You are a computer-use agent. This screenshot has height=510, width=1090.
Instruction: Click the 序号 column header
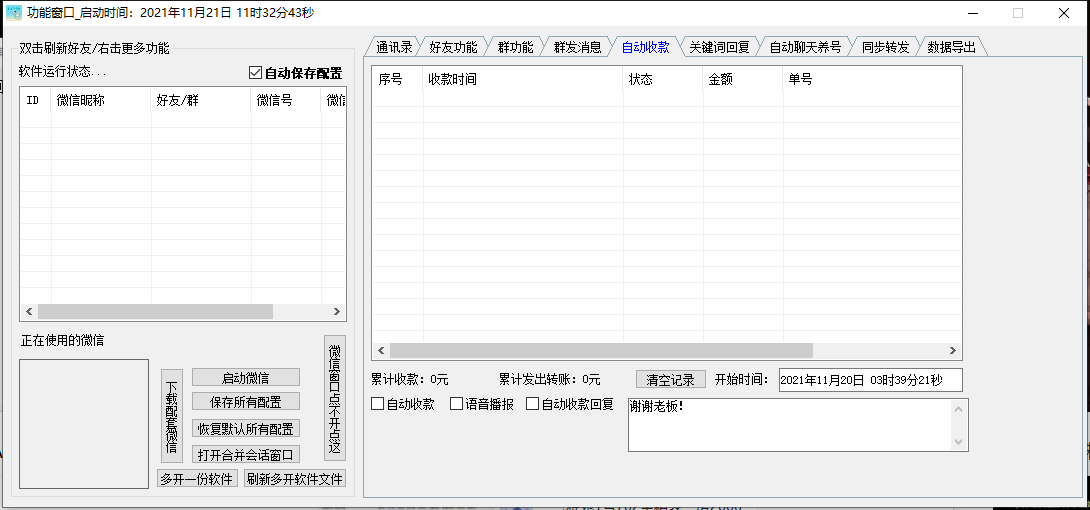[x=398, y=79]
